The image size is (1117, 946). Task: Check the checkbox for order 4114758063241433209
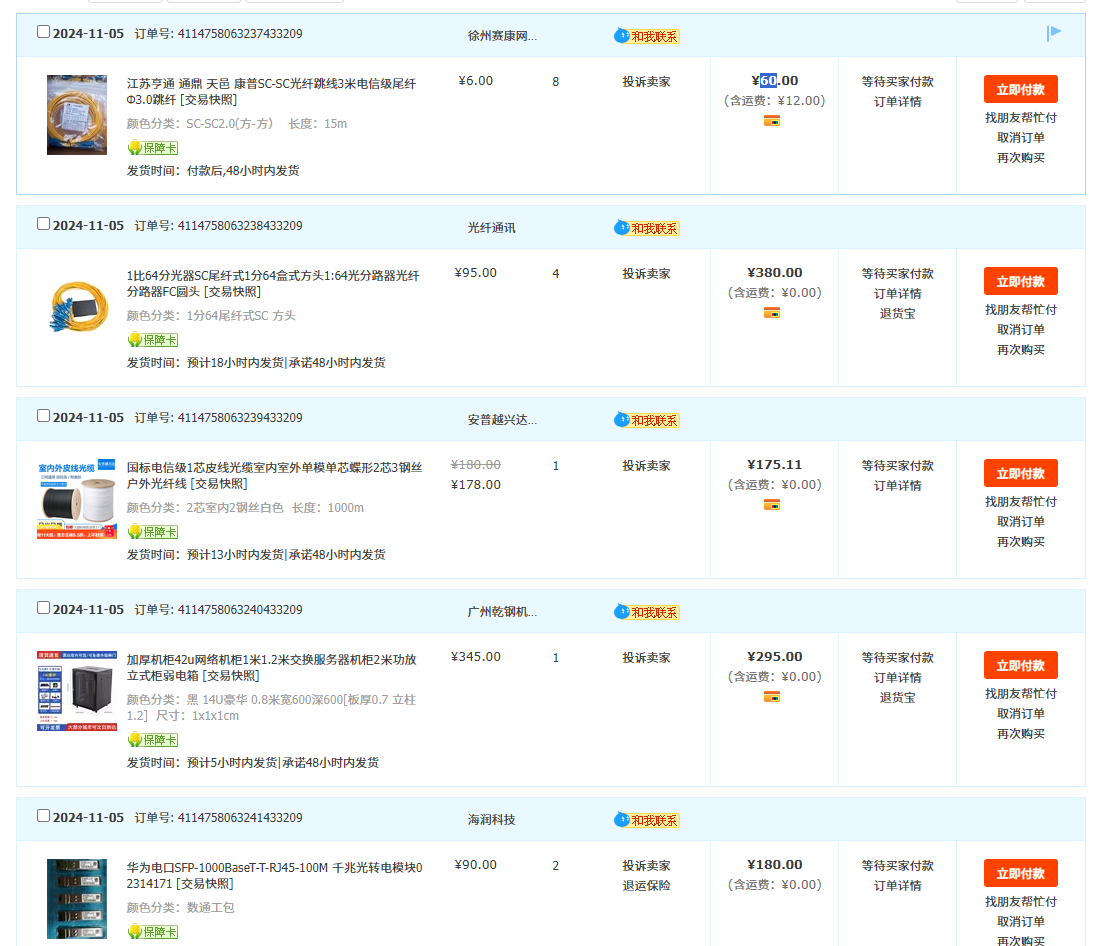[43, 816]
